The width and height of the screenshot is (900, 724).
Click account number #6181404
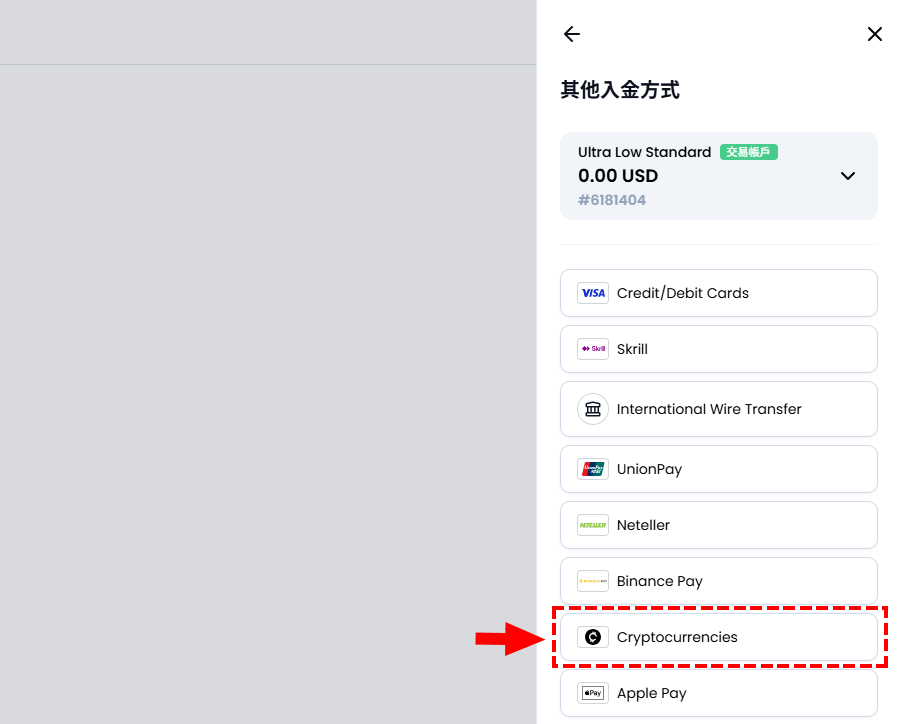(612, 200)
